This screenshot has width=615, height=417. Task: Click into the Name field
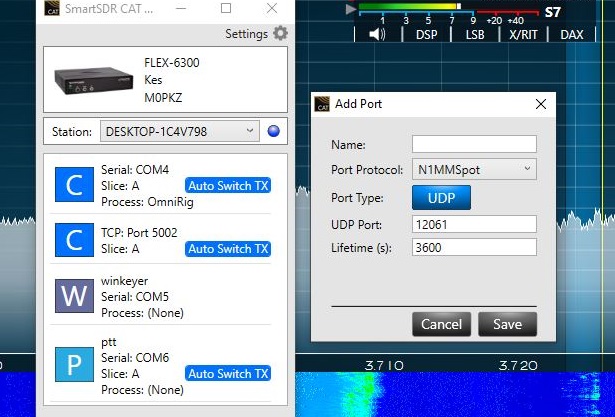pyautogui.click(x=474, y=144)
